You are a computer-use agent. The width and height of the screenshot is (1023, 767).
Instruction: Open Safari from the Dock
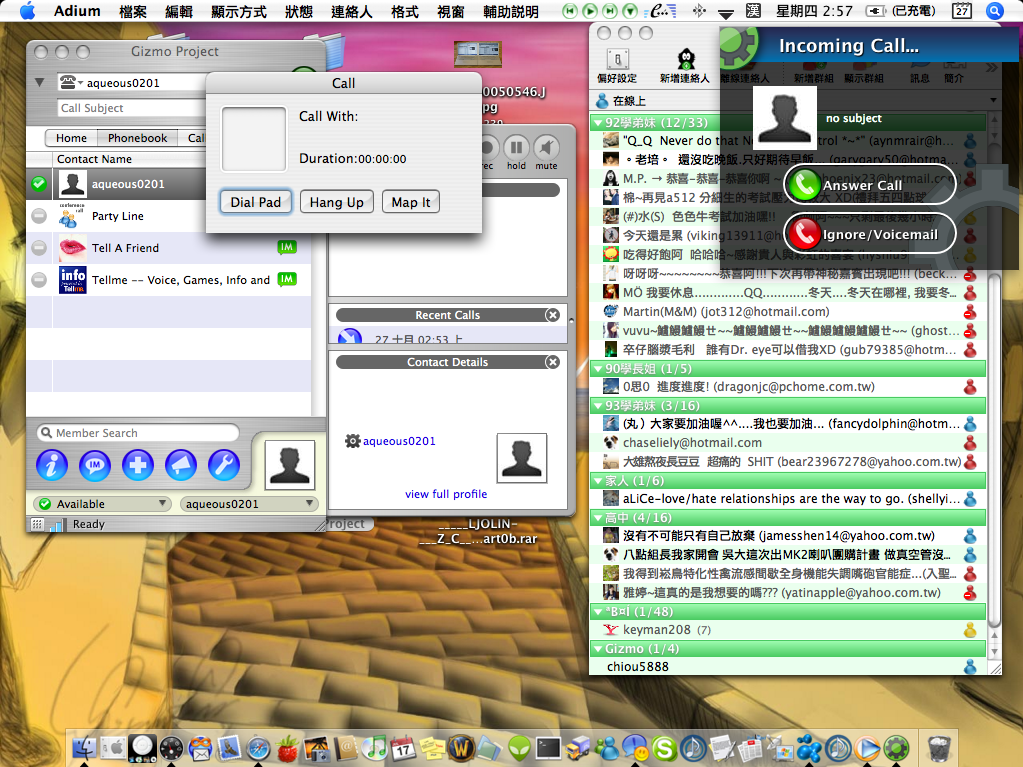coord(258,747)
